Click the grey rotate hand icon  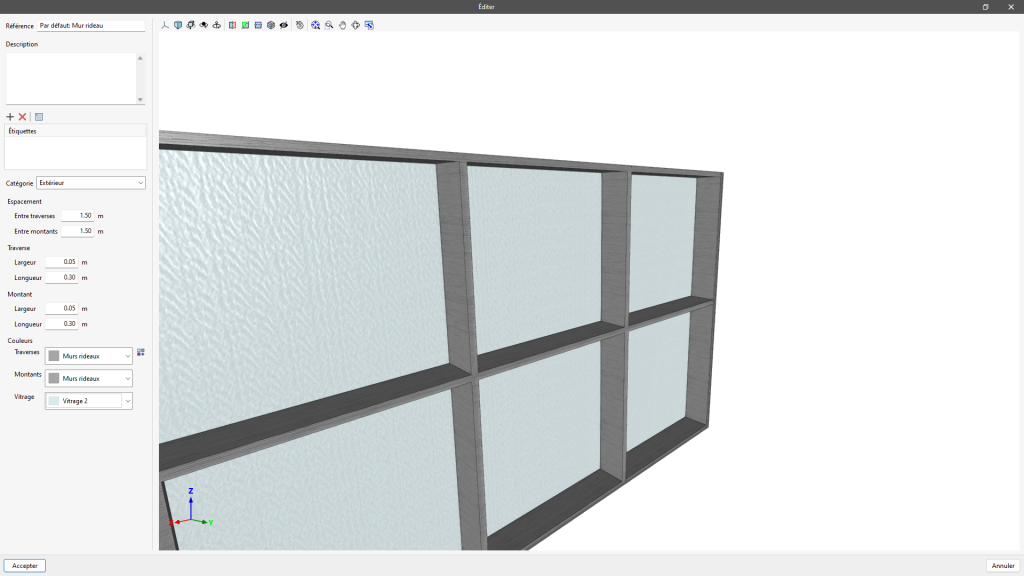(x=300, y=25)
